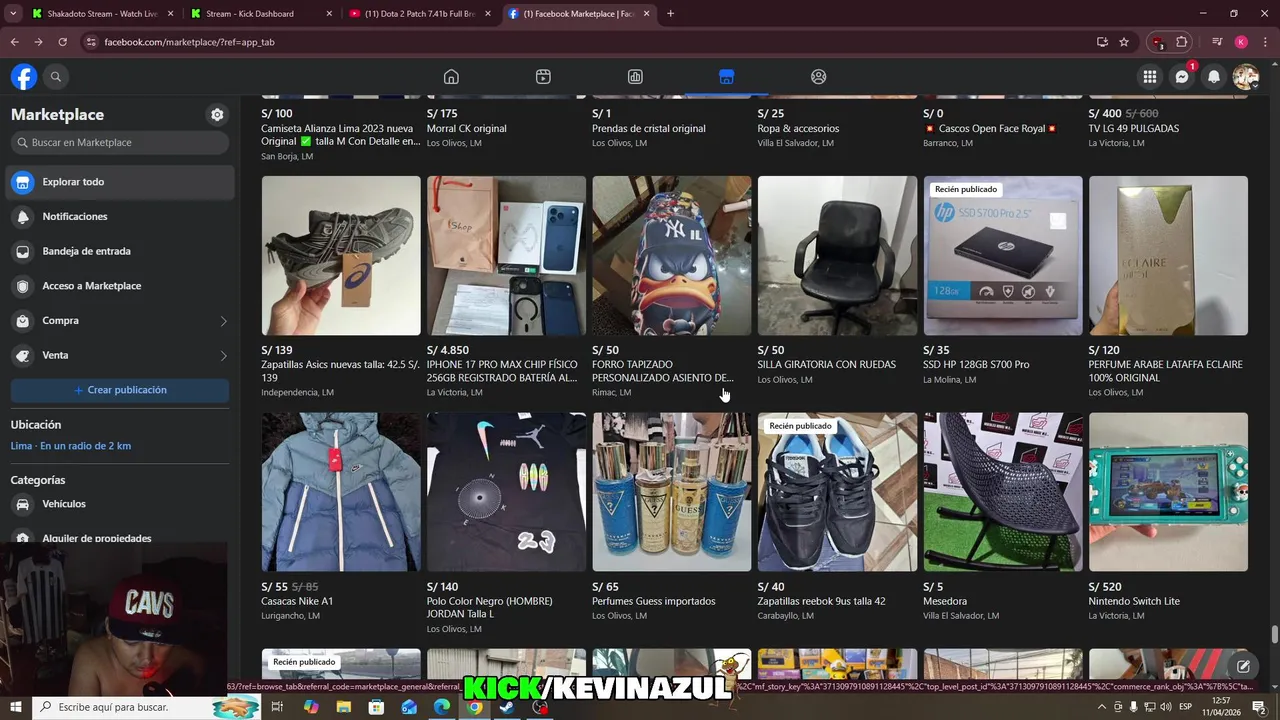This screenshot has height=720, width=1280.
Task: Open Notificaciones in Marketplace sidebar
Action: pos(122,217)
